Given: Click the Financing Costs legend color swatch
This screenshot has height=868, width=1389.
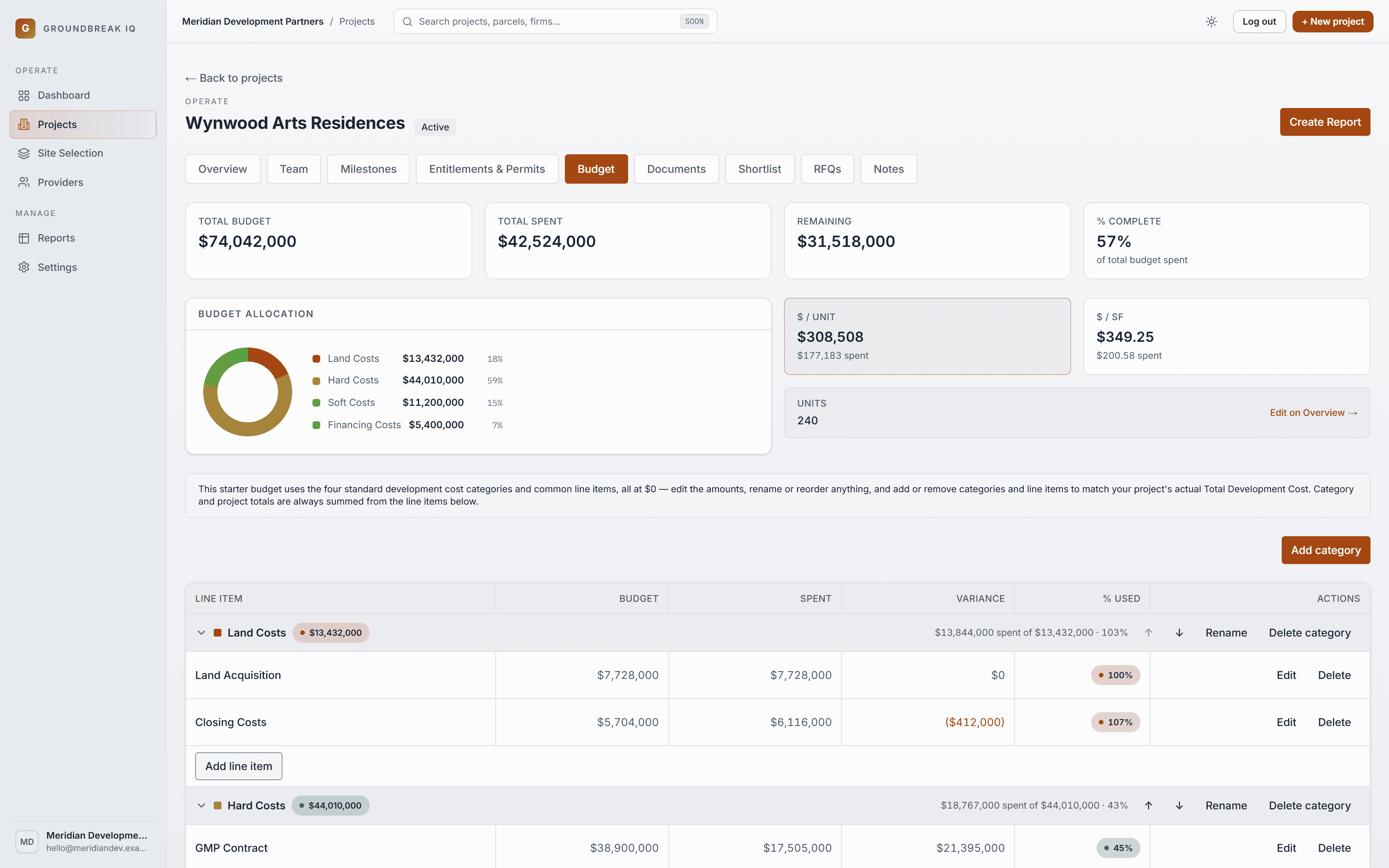Looking at the screenshot, I should pyautogui.click(x=316, y=426).
